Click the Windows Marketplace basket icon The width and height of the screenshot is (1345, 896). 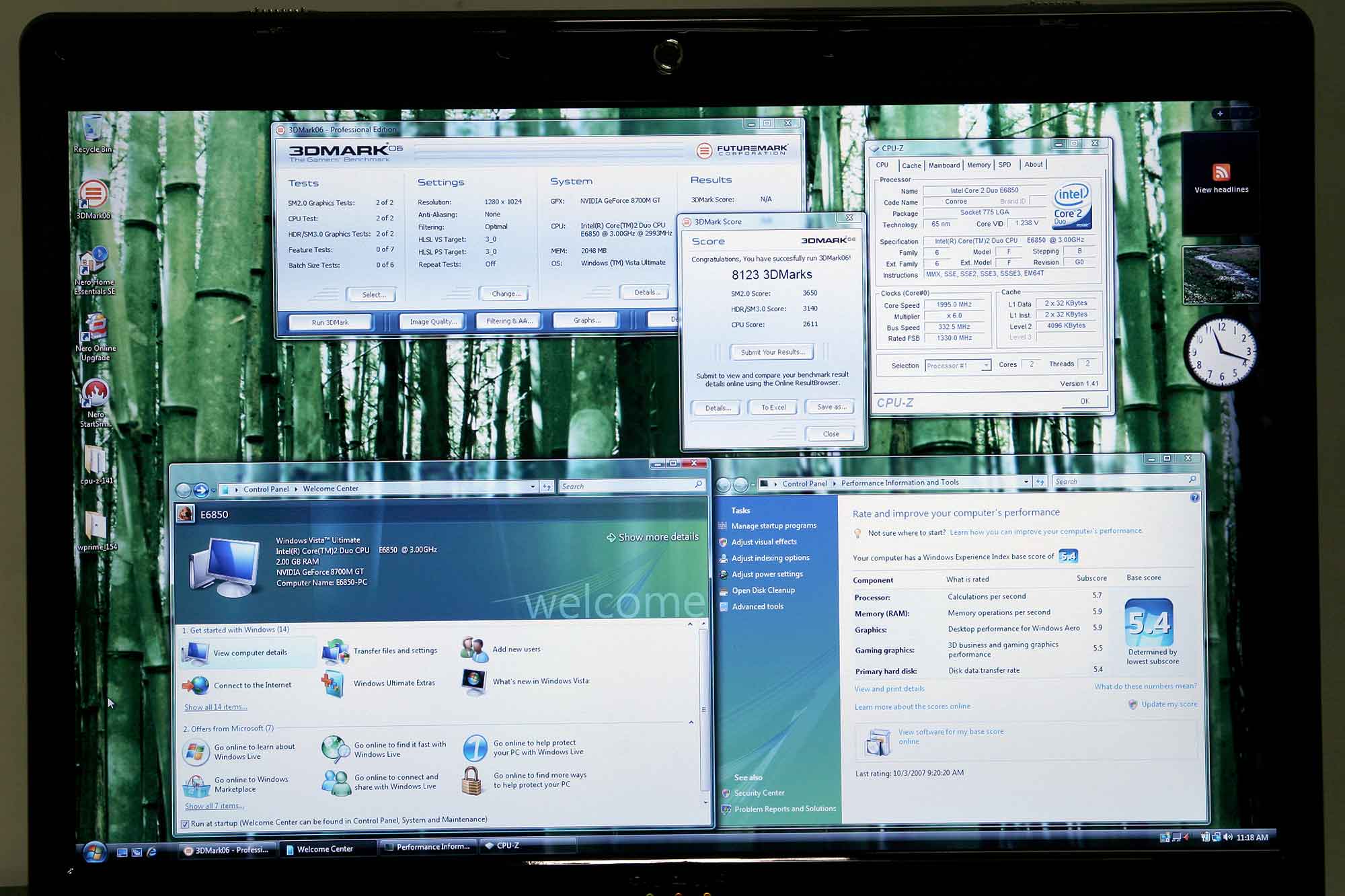196,784
